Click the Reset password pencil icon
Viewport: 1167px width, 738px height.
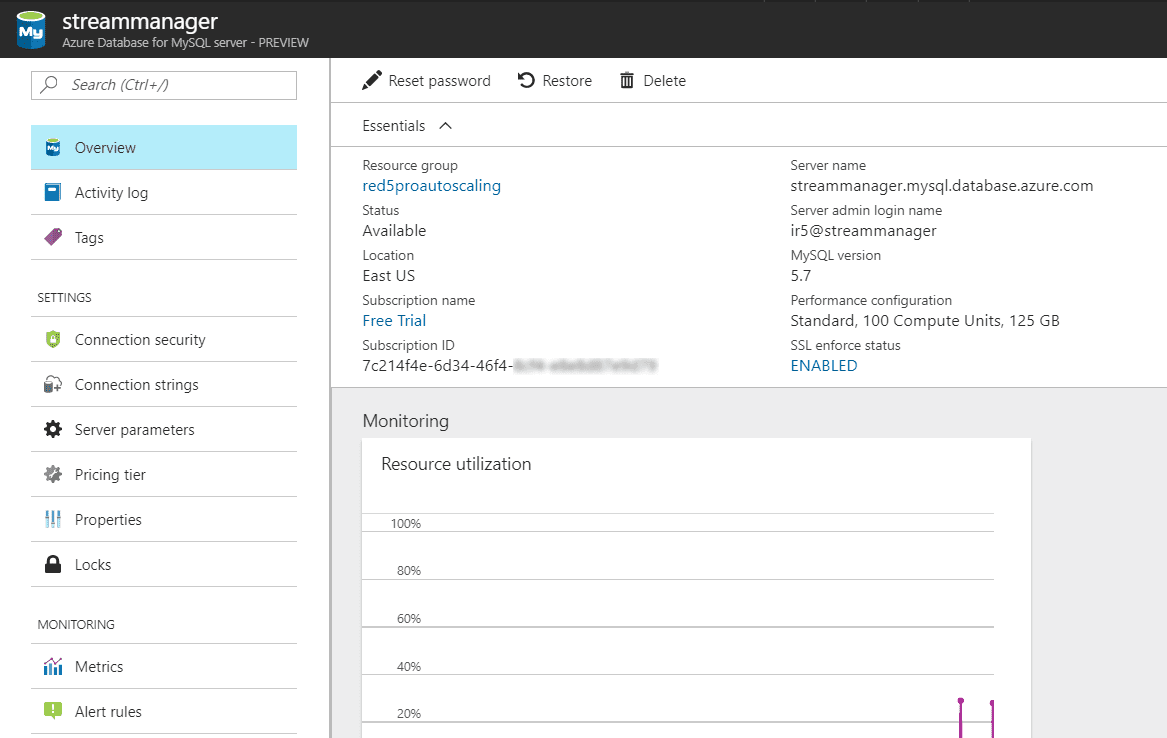tap(372, 81)
